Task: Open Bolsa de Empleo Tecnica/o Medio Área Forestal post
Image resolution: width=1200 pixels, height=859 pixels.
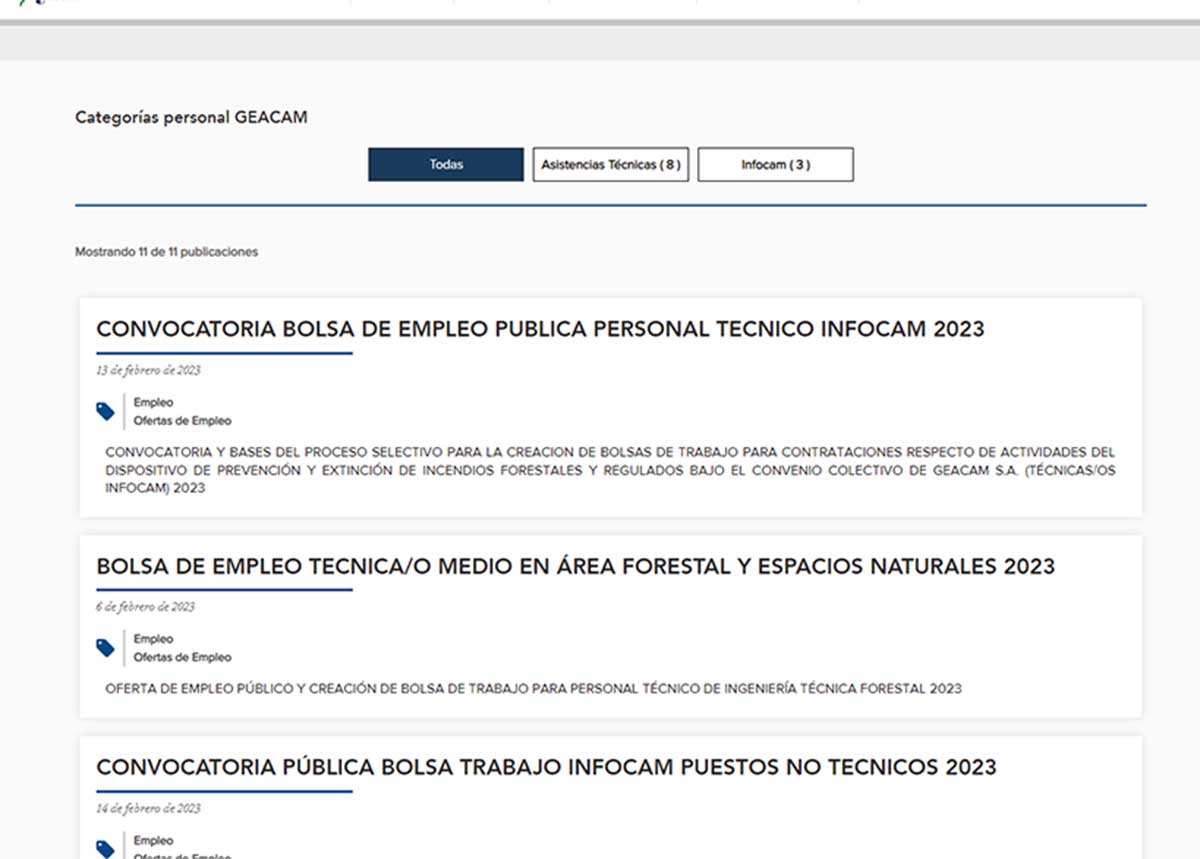Action: (x=575, y=567)
